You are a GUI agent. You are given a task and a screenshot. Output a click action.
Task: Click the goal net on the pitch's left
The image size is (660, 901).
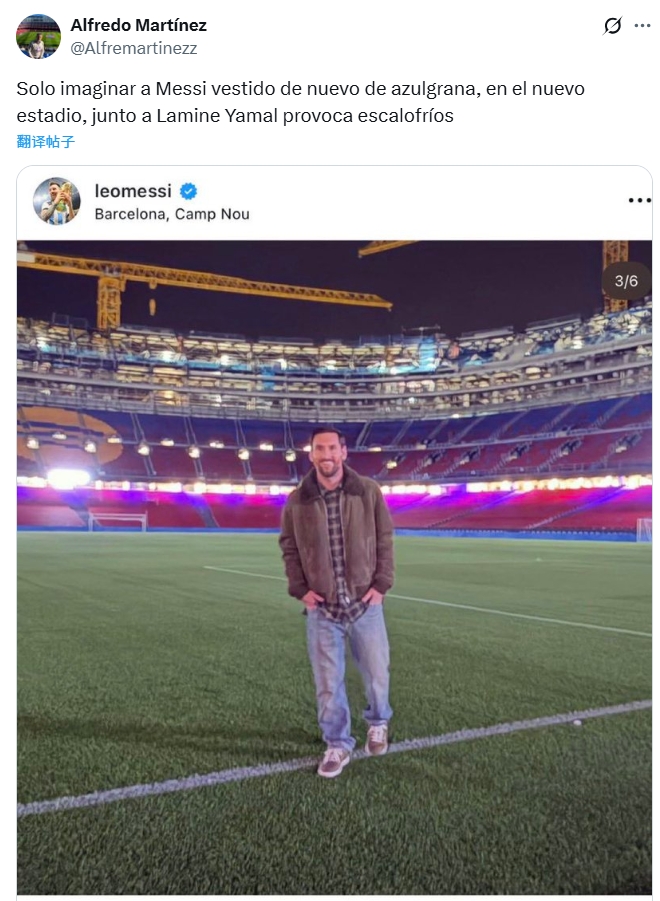pyautogui.click(x=116, y=521)
